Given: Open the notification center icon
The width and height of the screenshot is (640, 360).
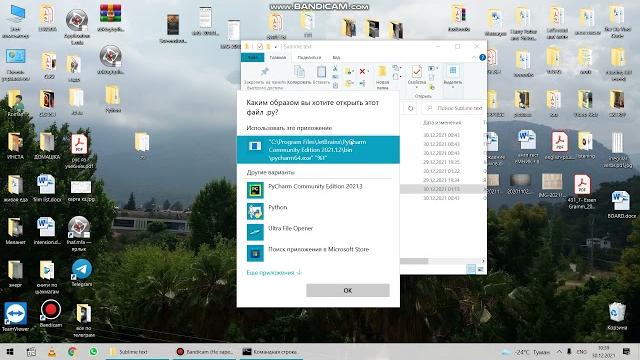Looking at the screenshot, I should [x=626, y=351].
